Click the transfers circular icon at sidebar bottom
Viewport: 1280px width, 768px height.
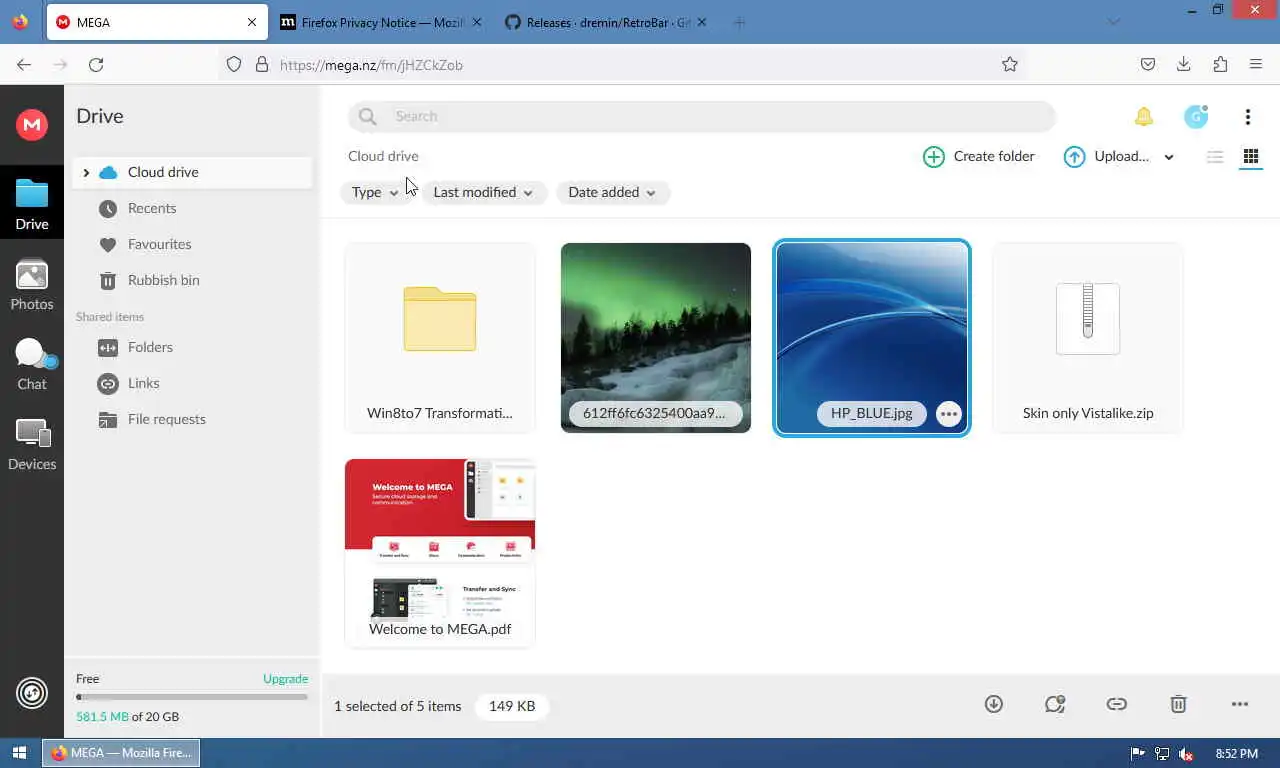[32, 692]
